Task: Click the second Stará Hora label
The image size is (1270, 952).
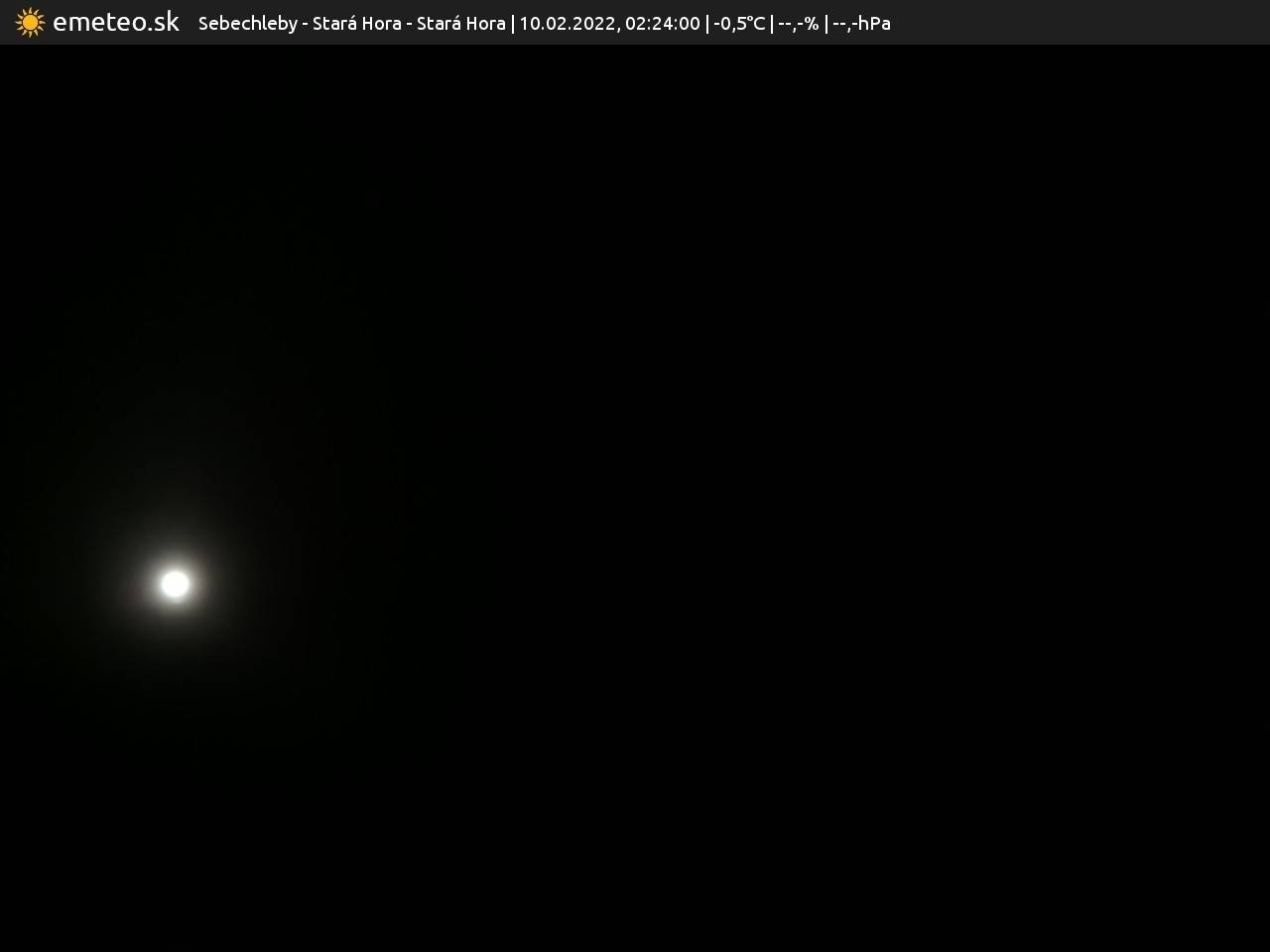Action: click(x=460, y=23)
